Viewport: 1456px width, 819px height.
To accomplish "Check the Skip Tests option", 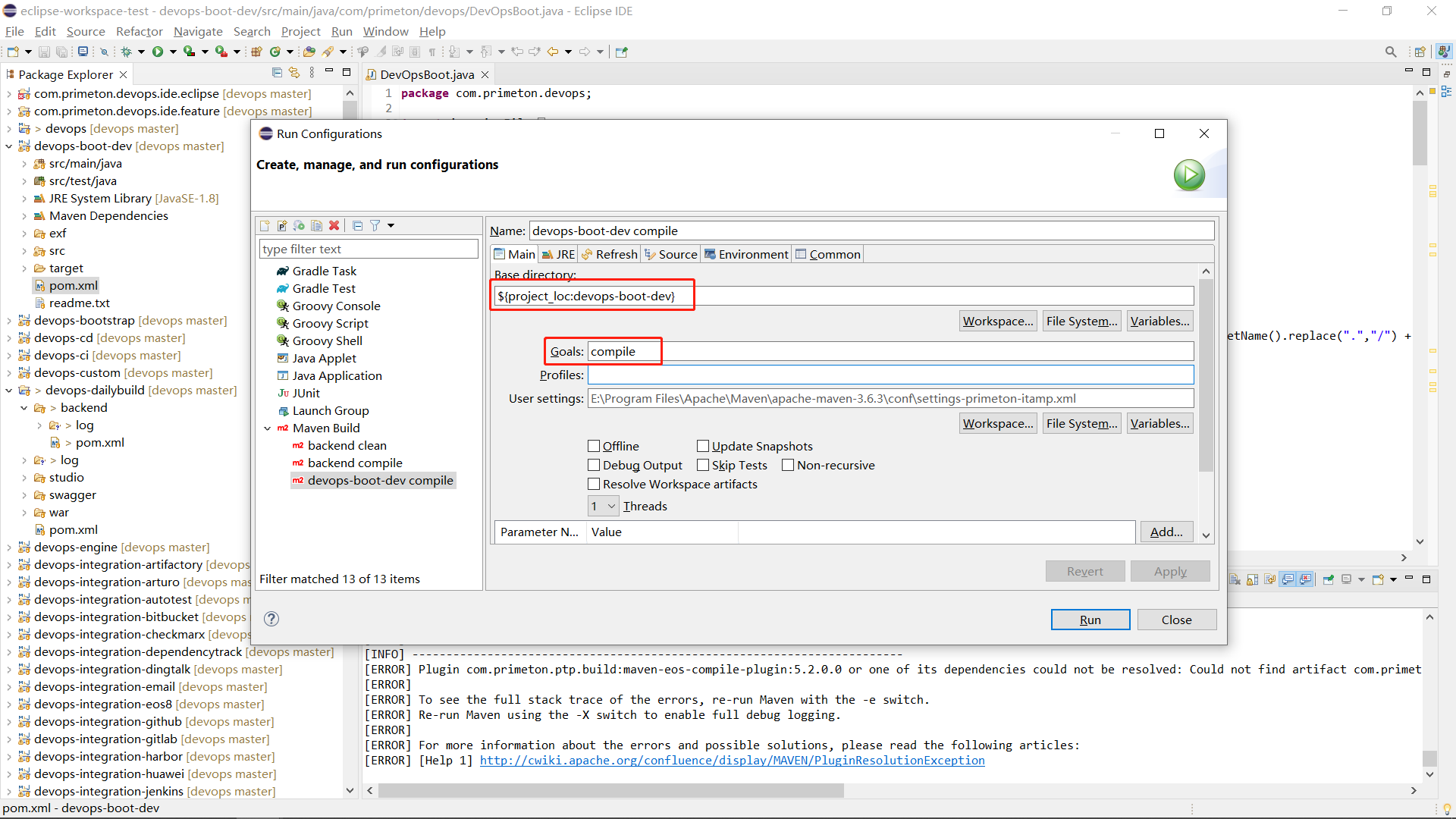I will [x=703, y=465].
